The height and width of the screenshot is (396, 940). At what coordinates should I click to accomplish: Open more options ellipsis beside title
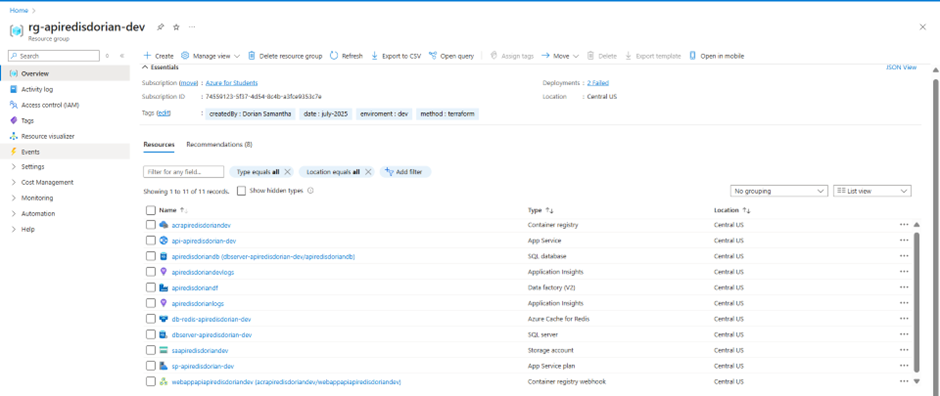[x=192, y=27]
